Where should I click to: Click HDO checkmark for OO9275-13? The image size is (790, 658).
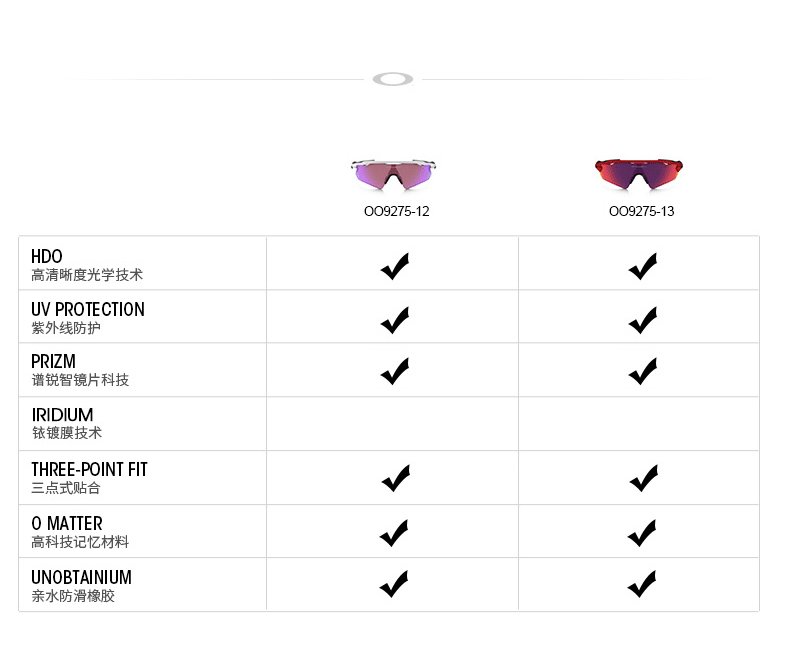point(642,266)
